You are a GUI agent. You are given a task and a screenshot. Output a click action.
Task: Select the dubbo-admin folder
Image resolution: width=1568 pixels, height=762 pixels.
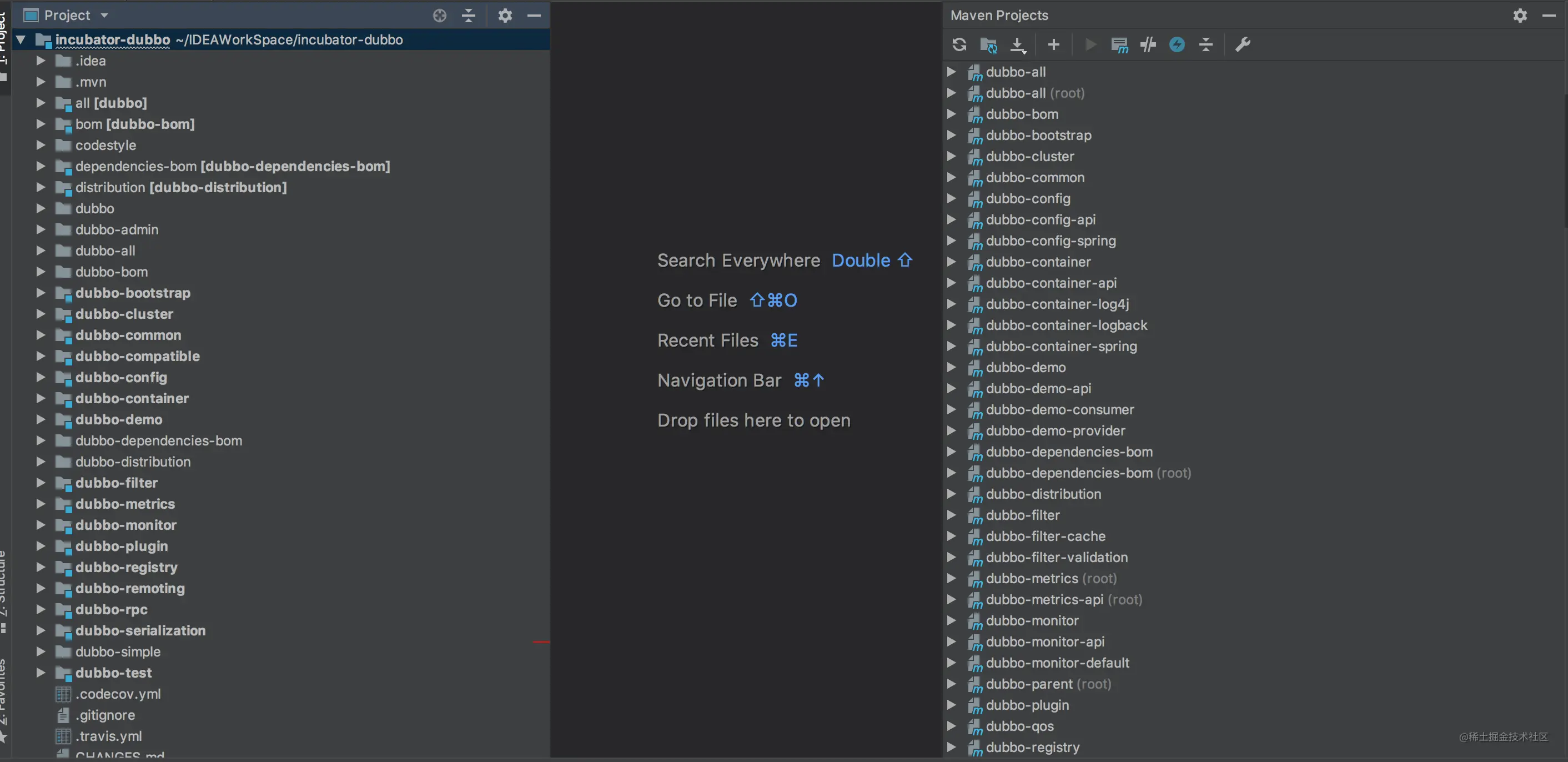click(117, 229)
